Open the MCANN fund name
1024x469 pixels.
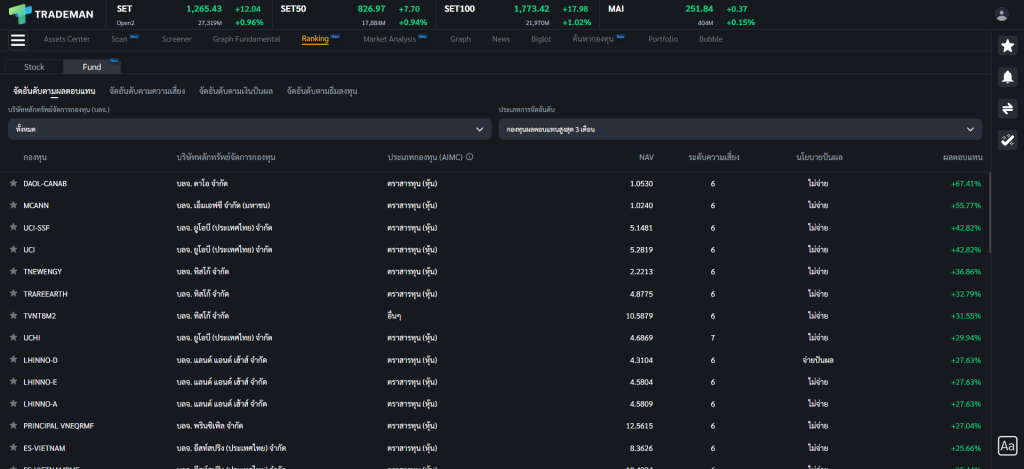[36, 205]
